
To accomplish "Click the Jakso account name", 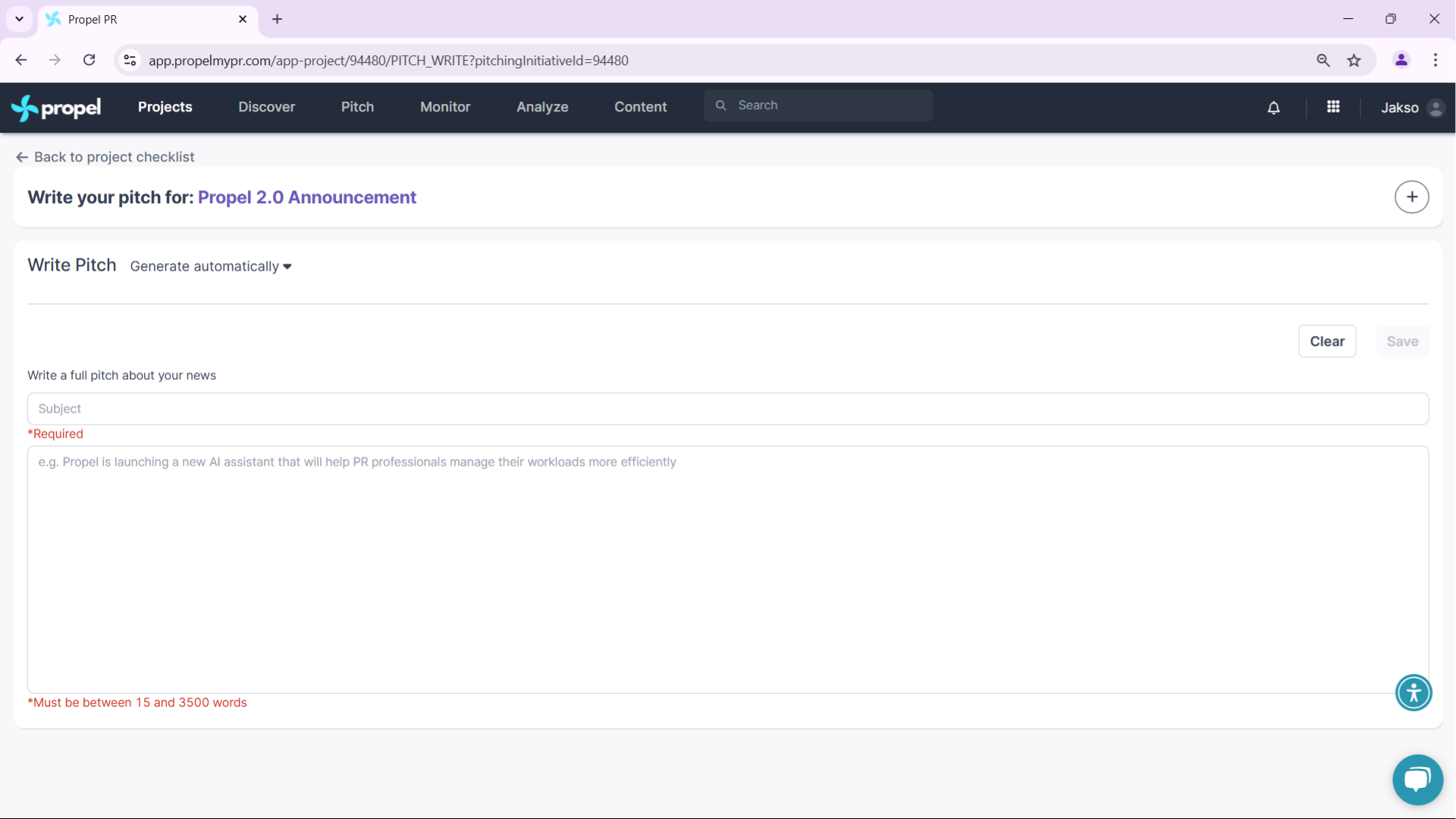I will click(1400, 108).
